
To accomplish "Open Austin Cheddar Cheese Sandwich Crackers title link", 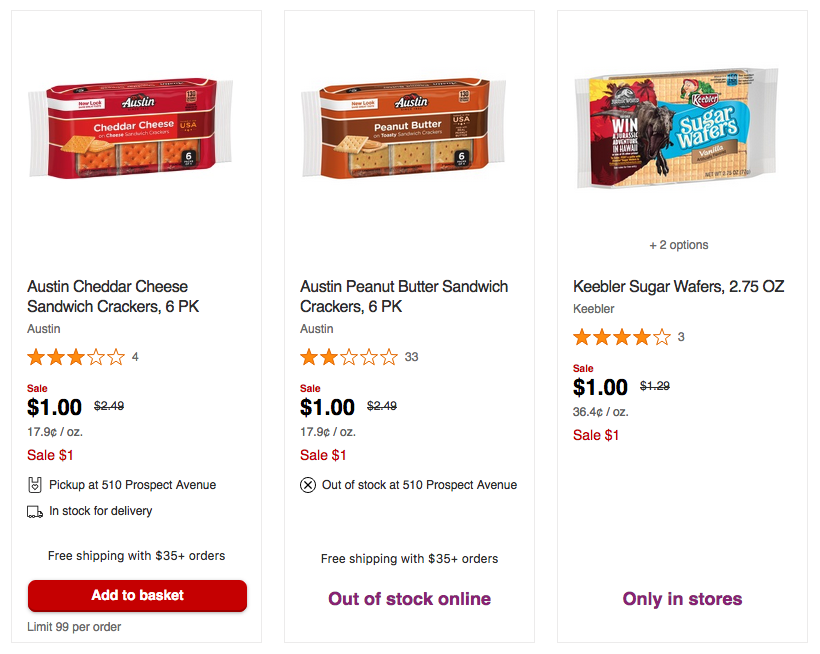I will pyautogui.click(x=113, y=296).
